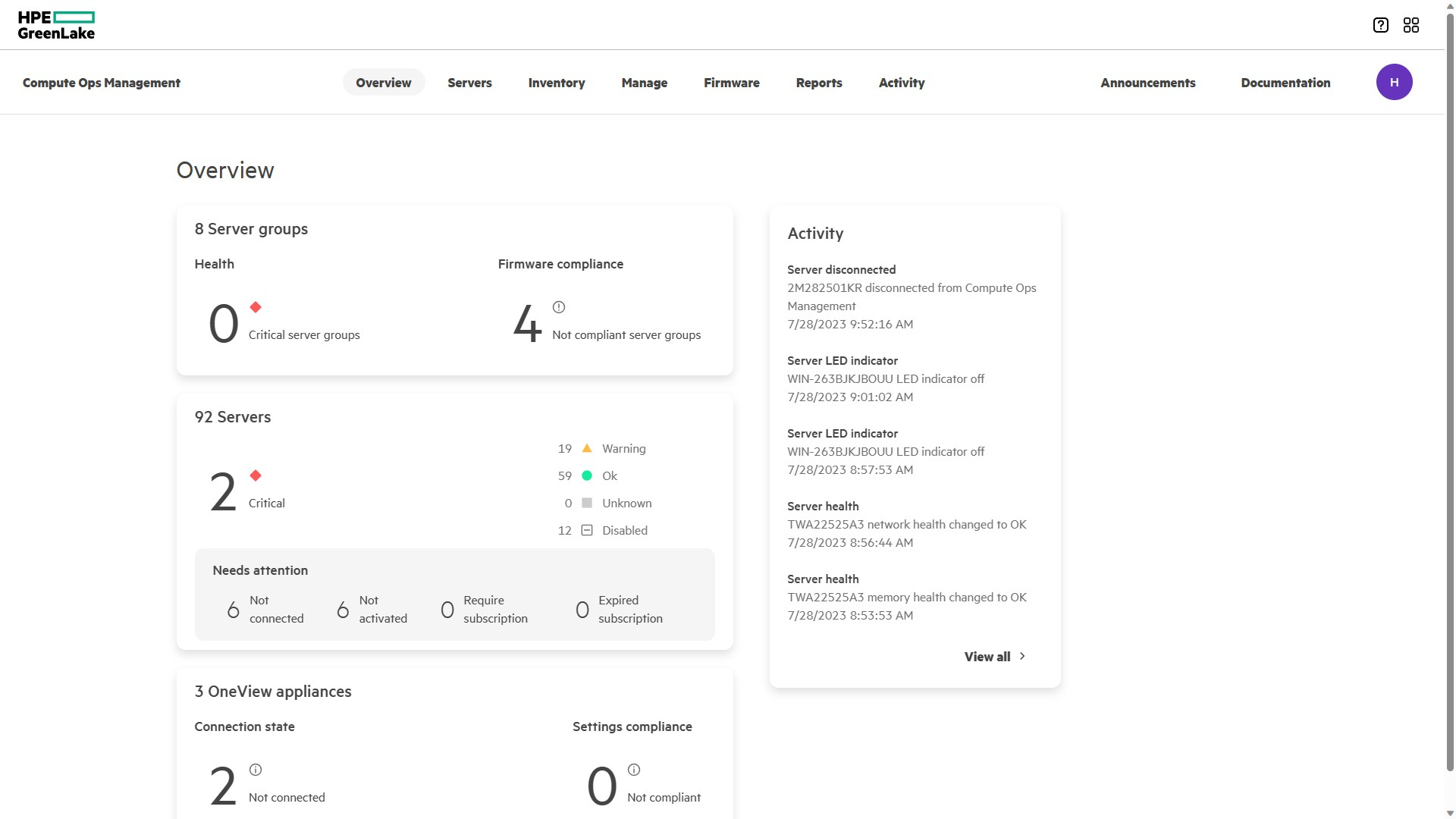The width and height of the screenshot is (1456, 819).
Task: Click the critical status diamond in Servers card
Action: (x=256, y=475)
